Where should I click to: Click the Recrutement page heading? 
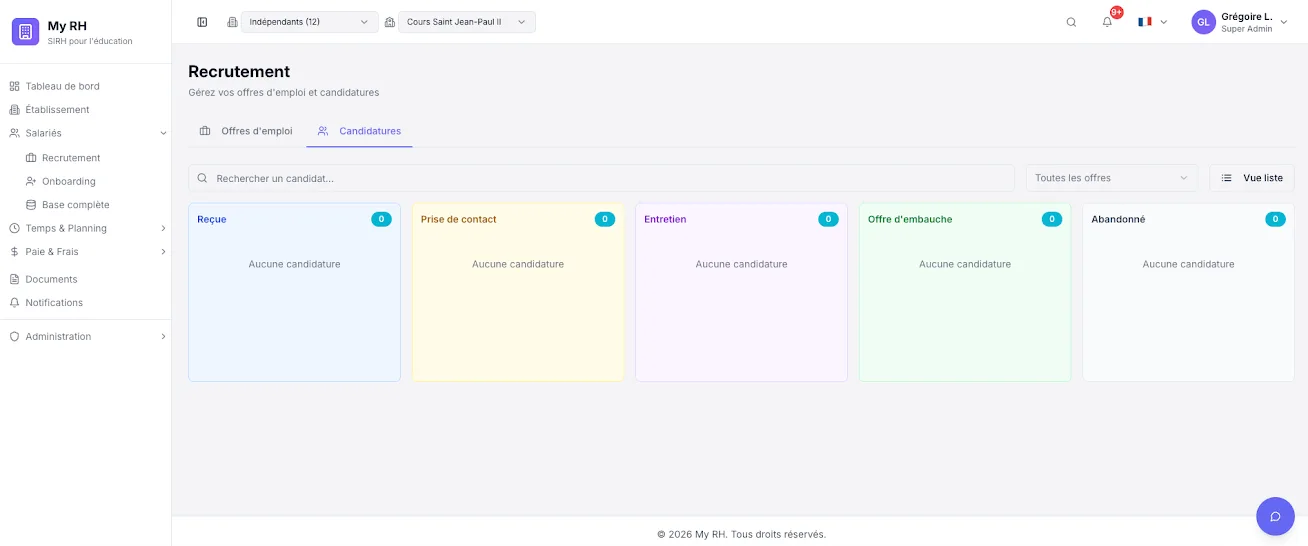pos(239,72)
